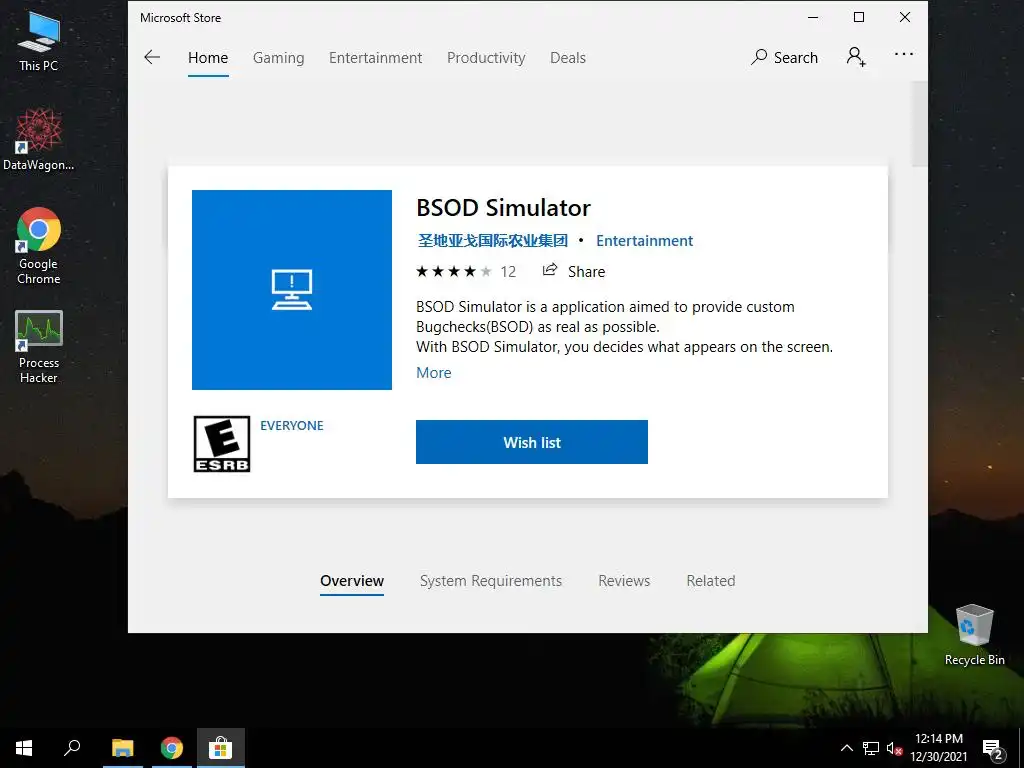The height and width of the screenshot is (768, 1024).
Task: Click the star rating of the app
Action: [x=454, y=272]
